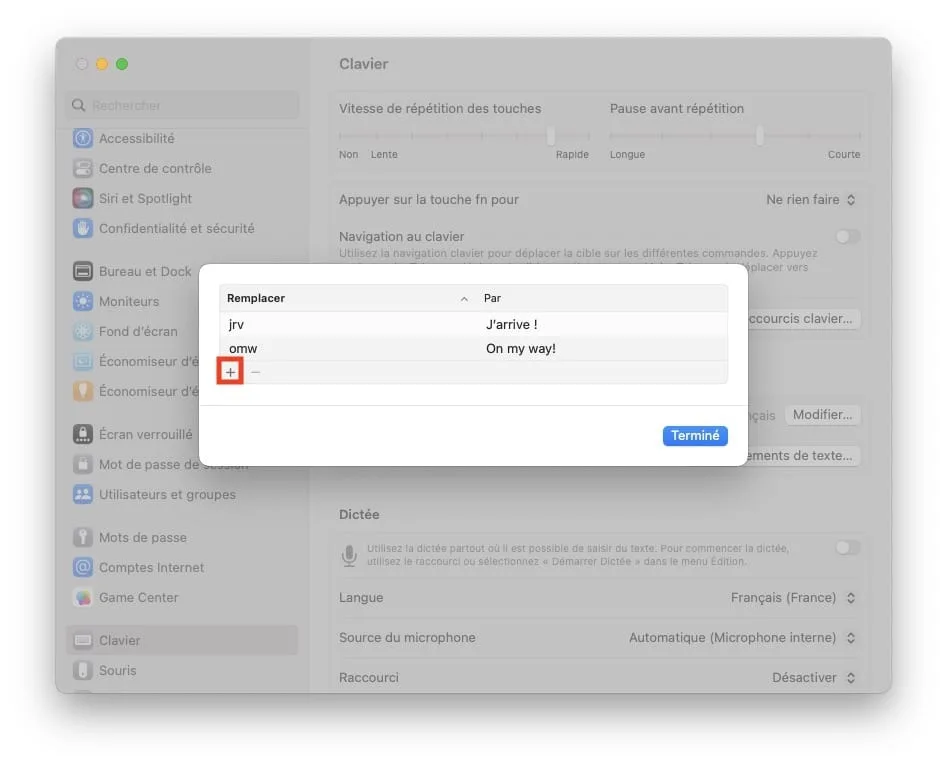Focus the Rechercher search field
The image size is (947, 767).
[182, 106]
